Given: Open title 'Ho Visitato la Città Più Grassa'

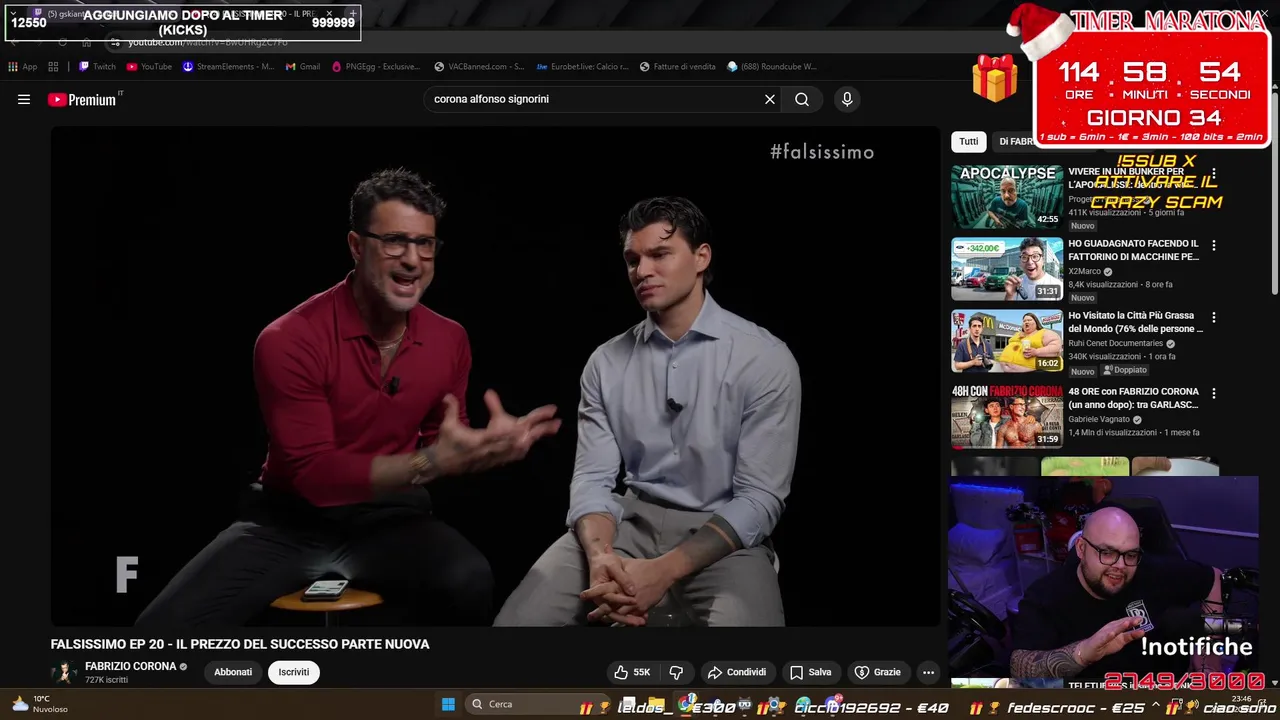Looking at the screenshot, I should (x=1136, y=322).
